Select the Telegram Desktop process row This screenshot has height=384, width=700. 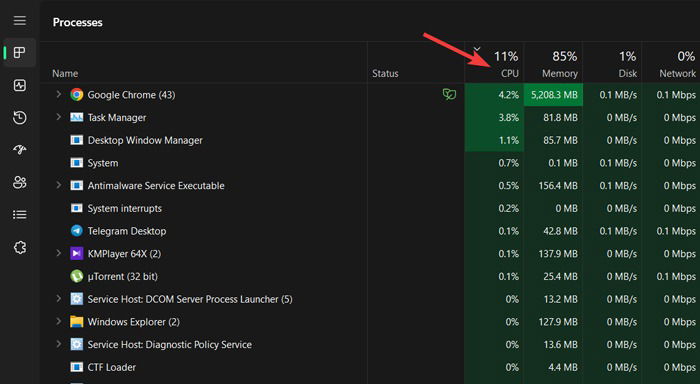(x=370, y=231)
